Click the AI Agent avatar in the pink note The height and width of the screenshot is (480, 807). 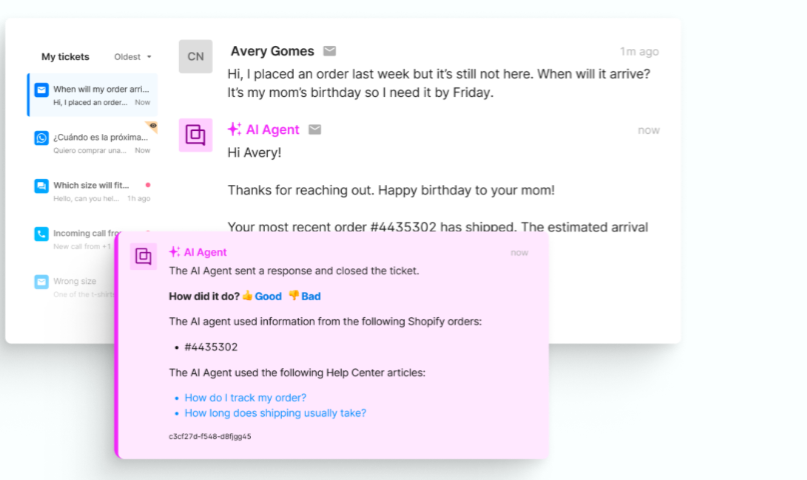point(144,256)
